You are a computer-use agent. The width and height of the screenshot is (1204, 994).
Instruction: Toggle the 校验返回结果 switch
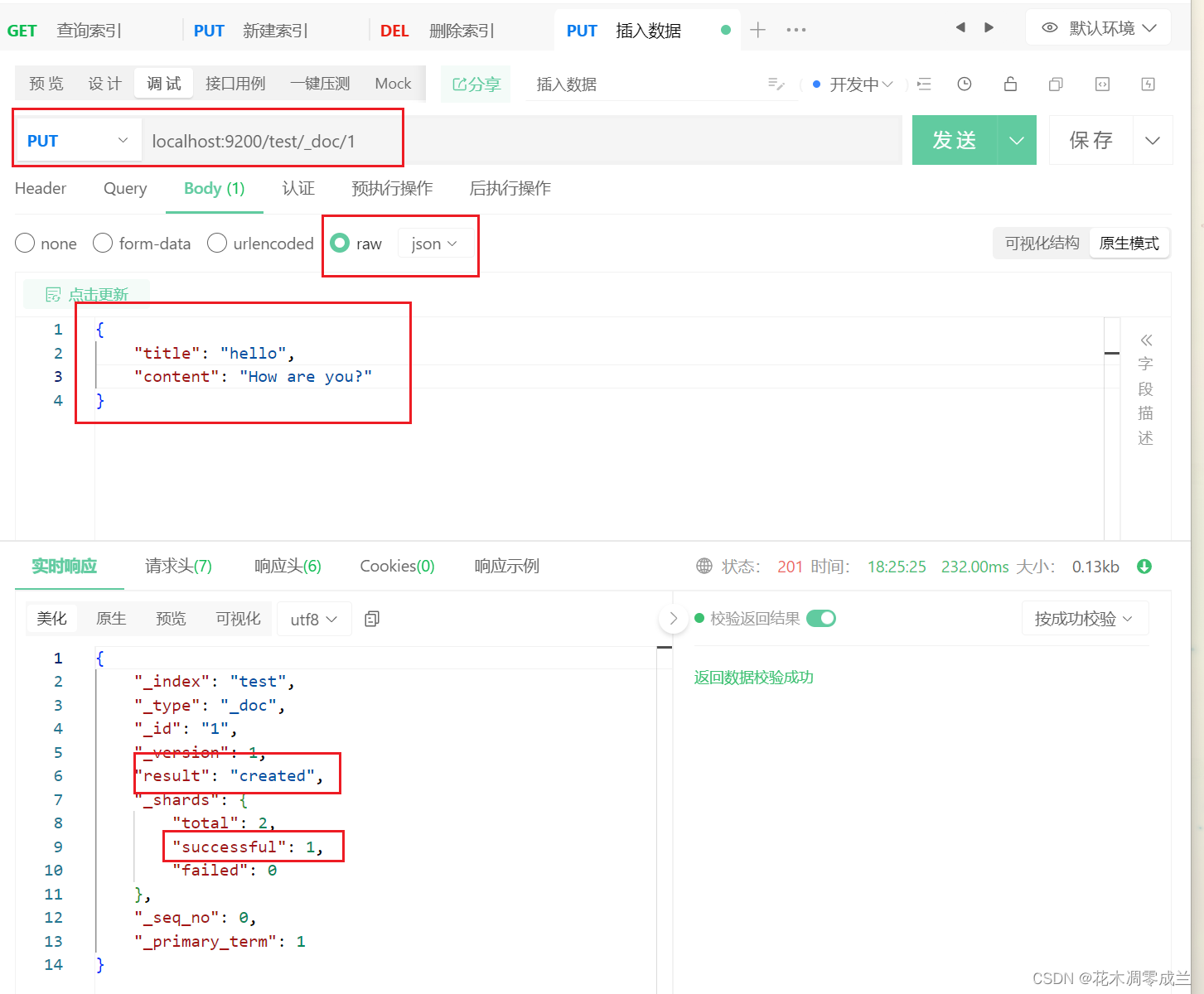821,618
